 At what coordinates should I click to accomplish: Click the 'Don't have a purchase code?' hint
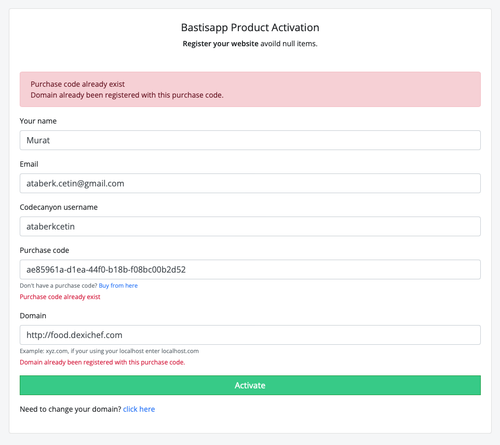[58, 286]
